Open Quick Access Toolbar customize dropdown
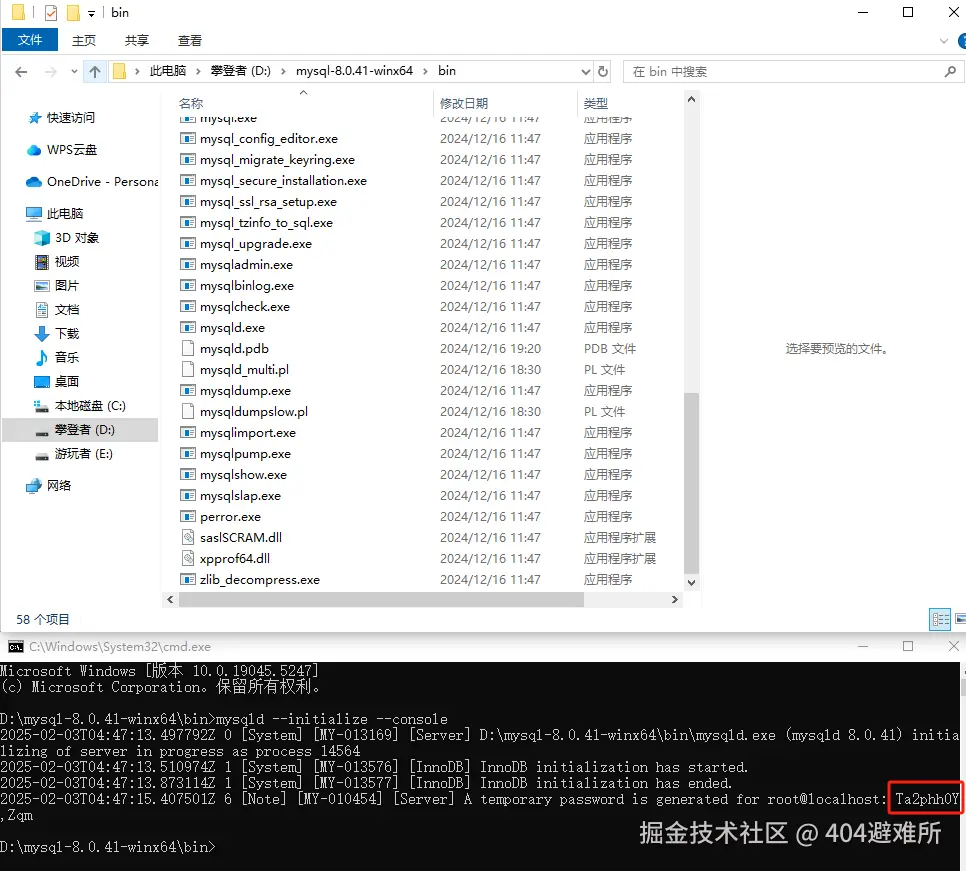This screenshot has width=966, height=871. (x=91, y=13)
